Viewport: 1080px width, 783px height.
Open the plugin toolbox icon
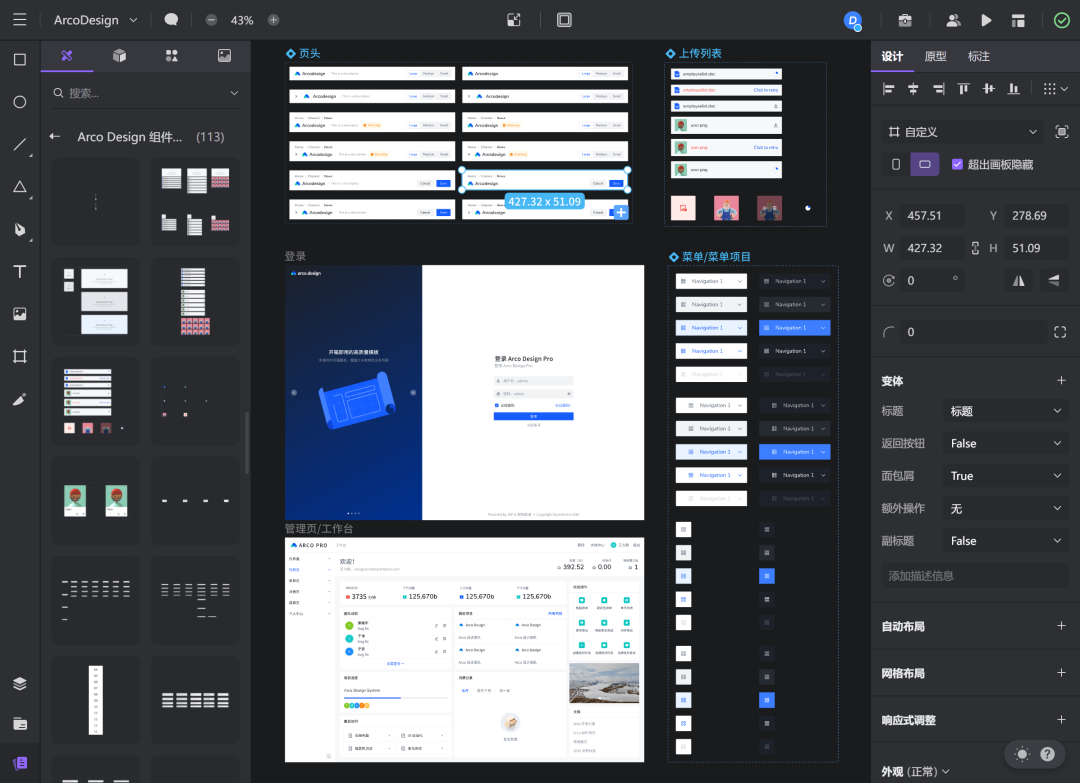tap(905, 20)
